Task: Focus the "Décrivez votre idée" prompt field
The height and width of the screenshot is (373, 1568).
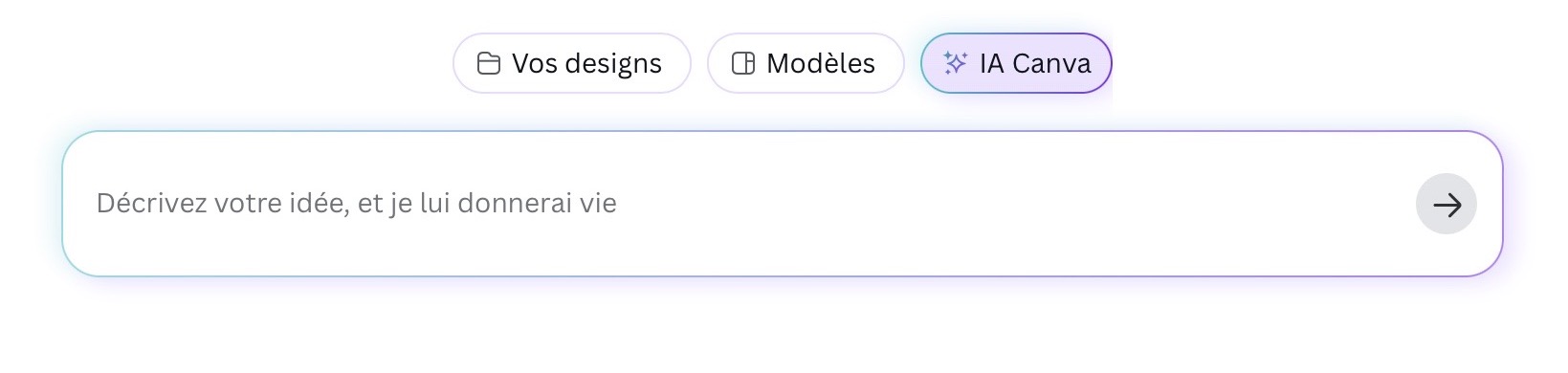Action: click(x=783, y=204)
